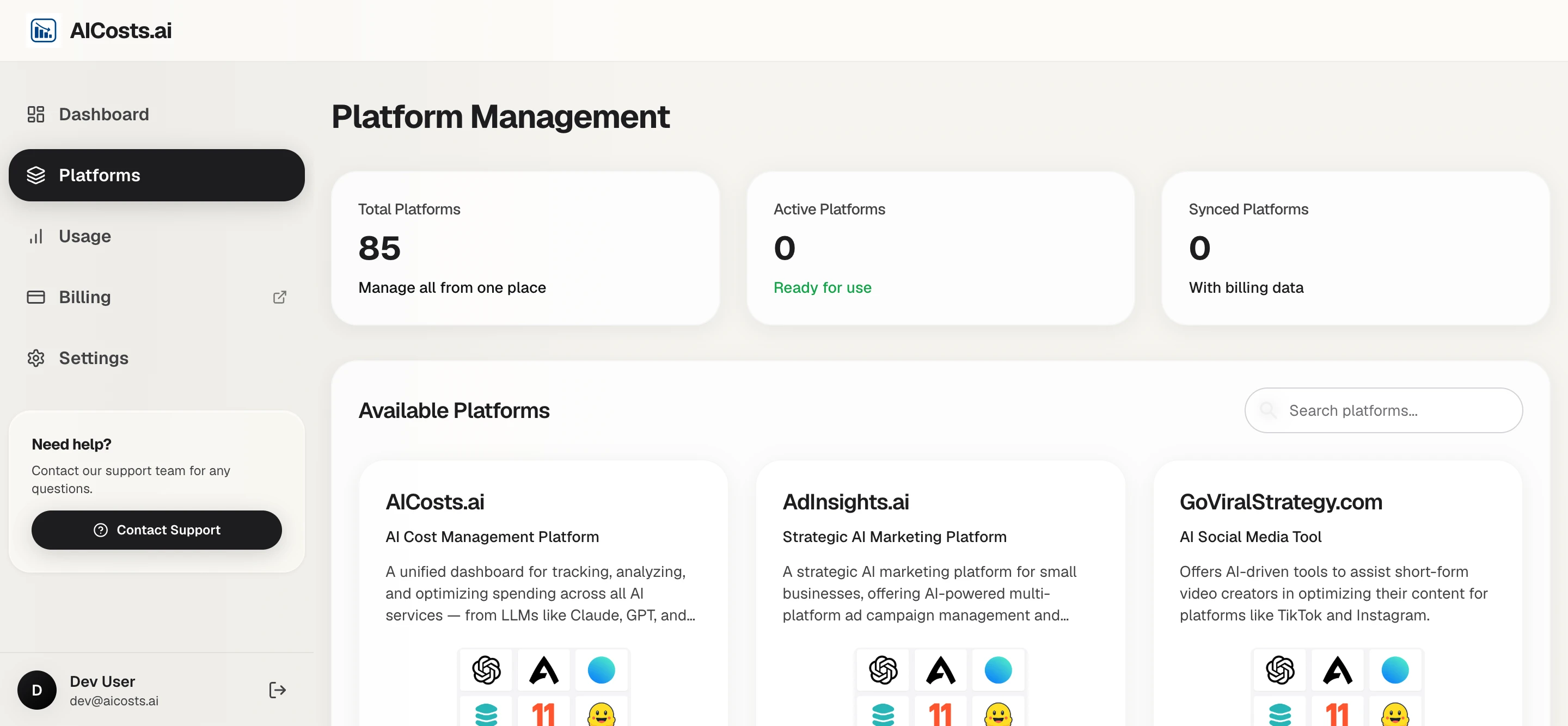Click the dev@aicosts.ai email text
The image size is (1568, 726).
(114, 700)
